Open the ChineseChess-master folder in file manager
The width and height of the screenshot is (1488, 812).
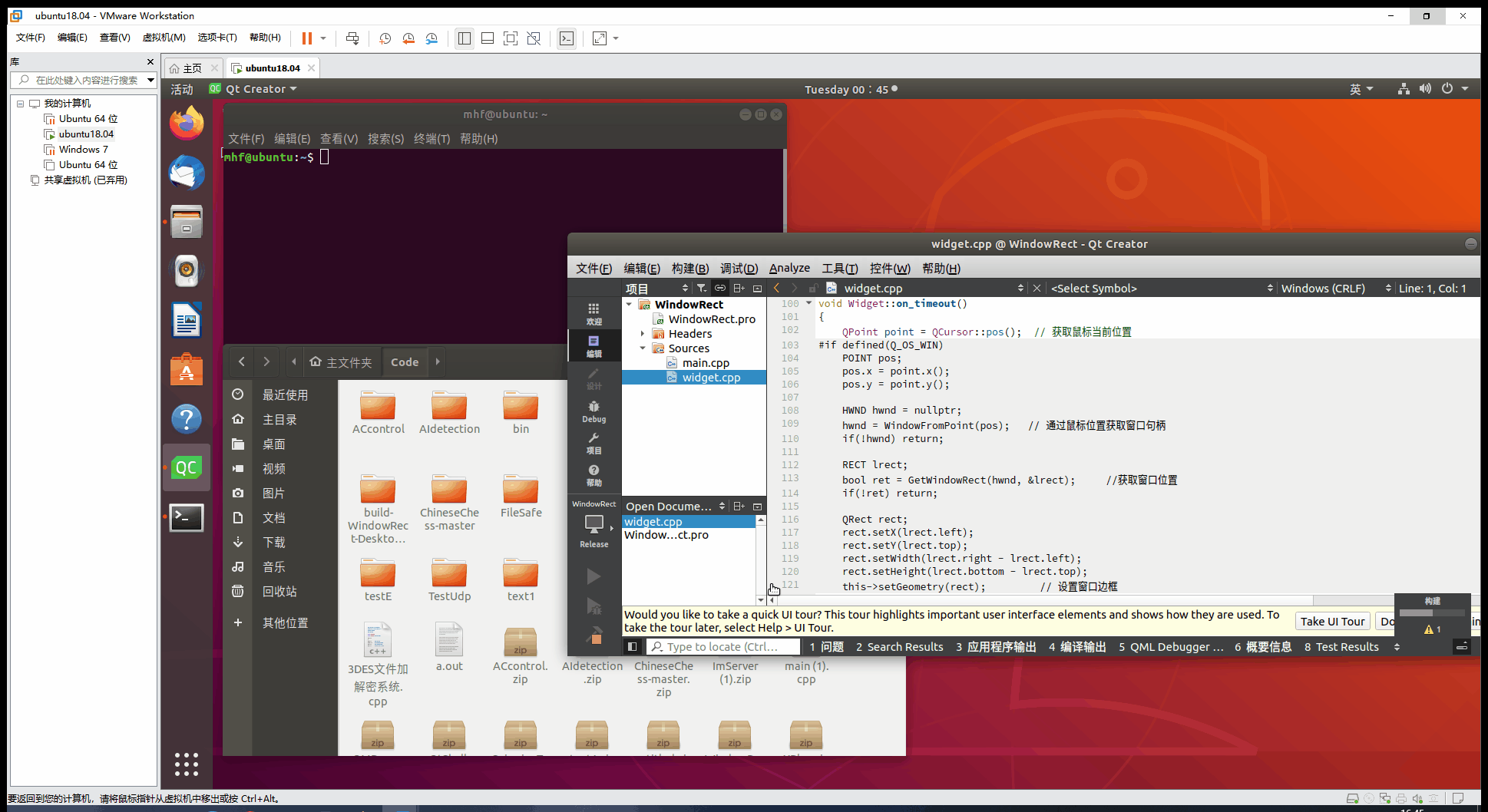tap(449, 503)
